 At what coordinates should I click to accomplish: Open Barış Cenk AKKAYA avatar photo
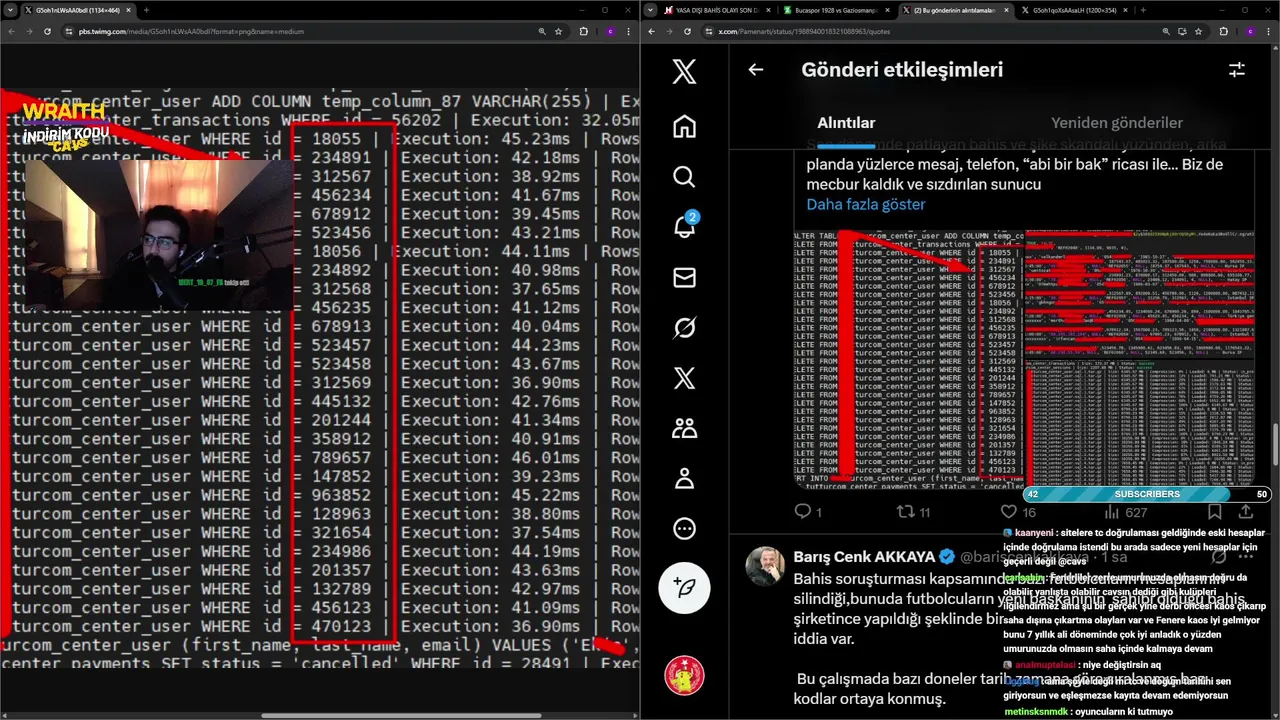tap(765, 566)
